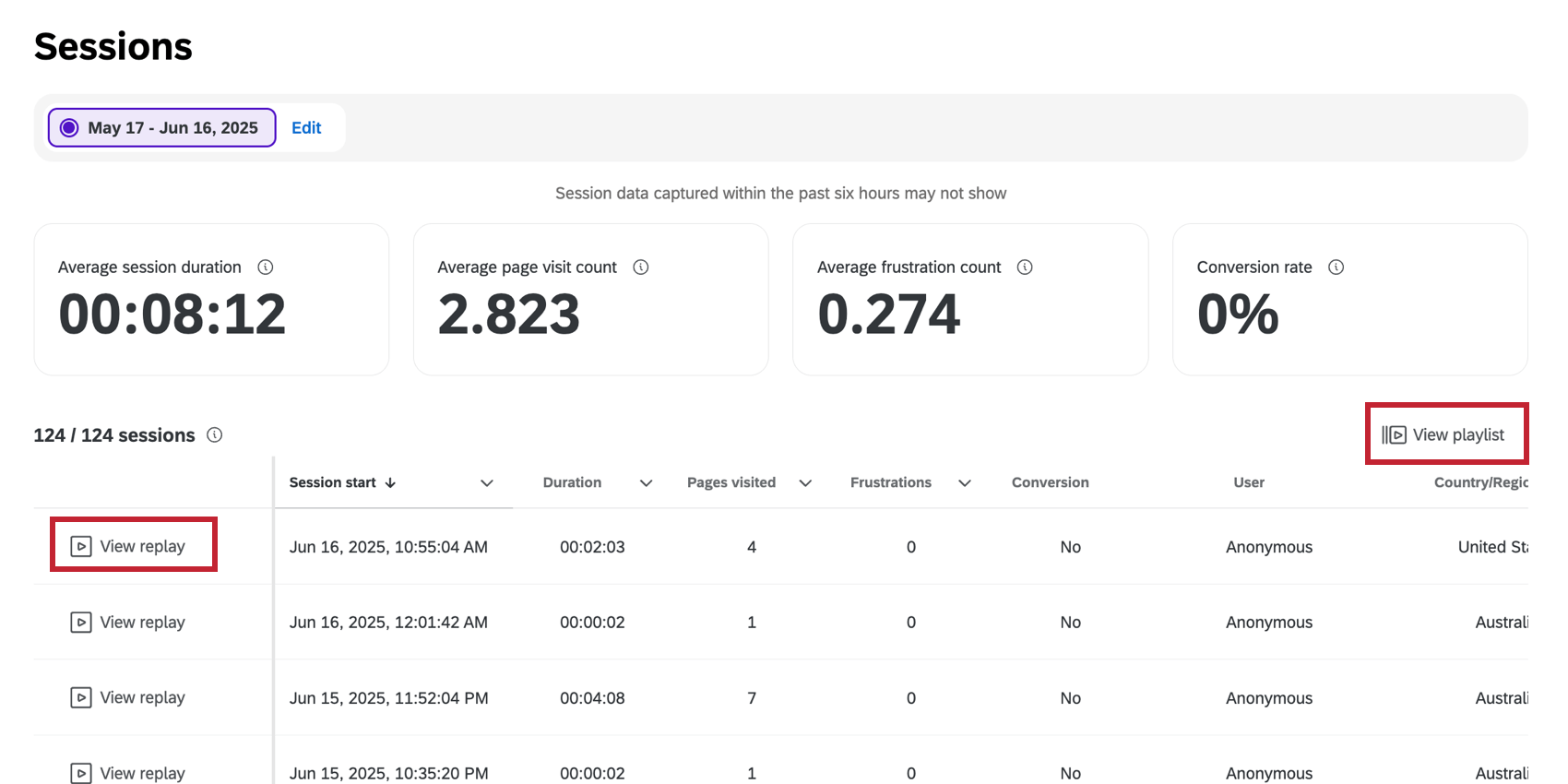Click info icon next to Average page visit count

point(641,267)
